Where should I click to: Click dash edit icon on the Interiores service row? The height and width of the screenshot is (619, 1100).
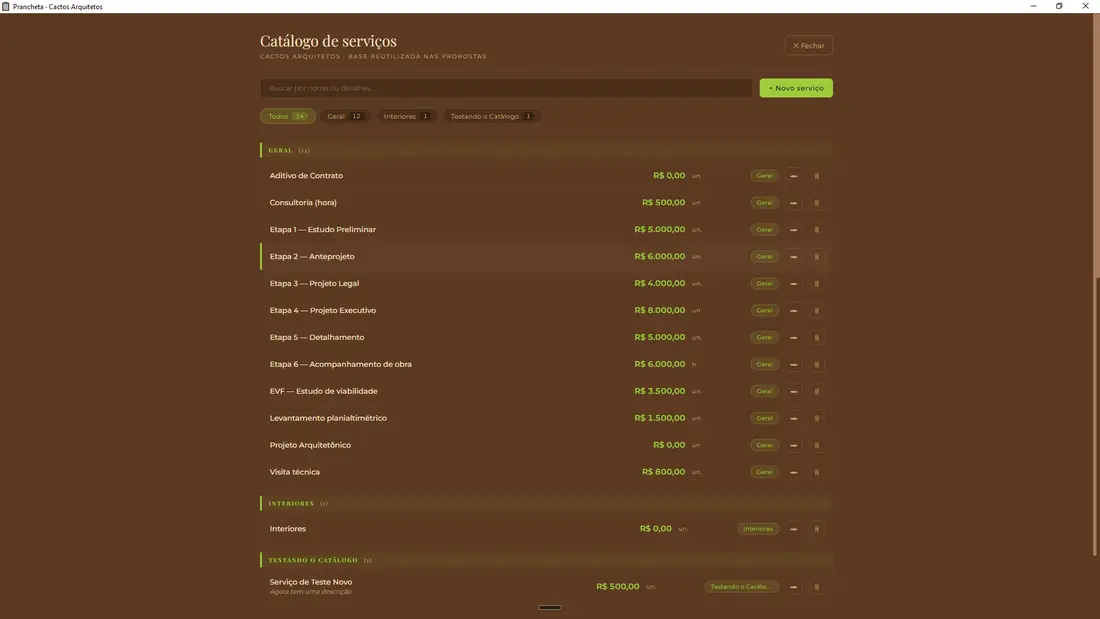tap(793, 529)
